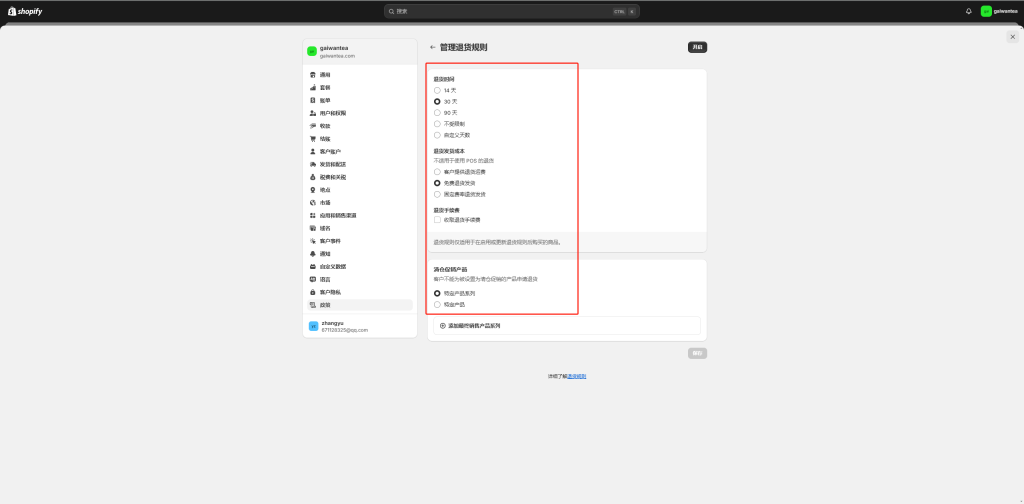The height and width of the screenshot is (504, 1024).
Task: Open the gaiwantea account menu at top right
Action: (999, 11)
